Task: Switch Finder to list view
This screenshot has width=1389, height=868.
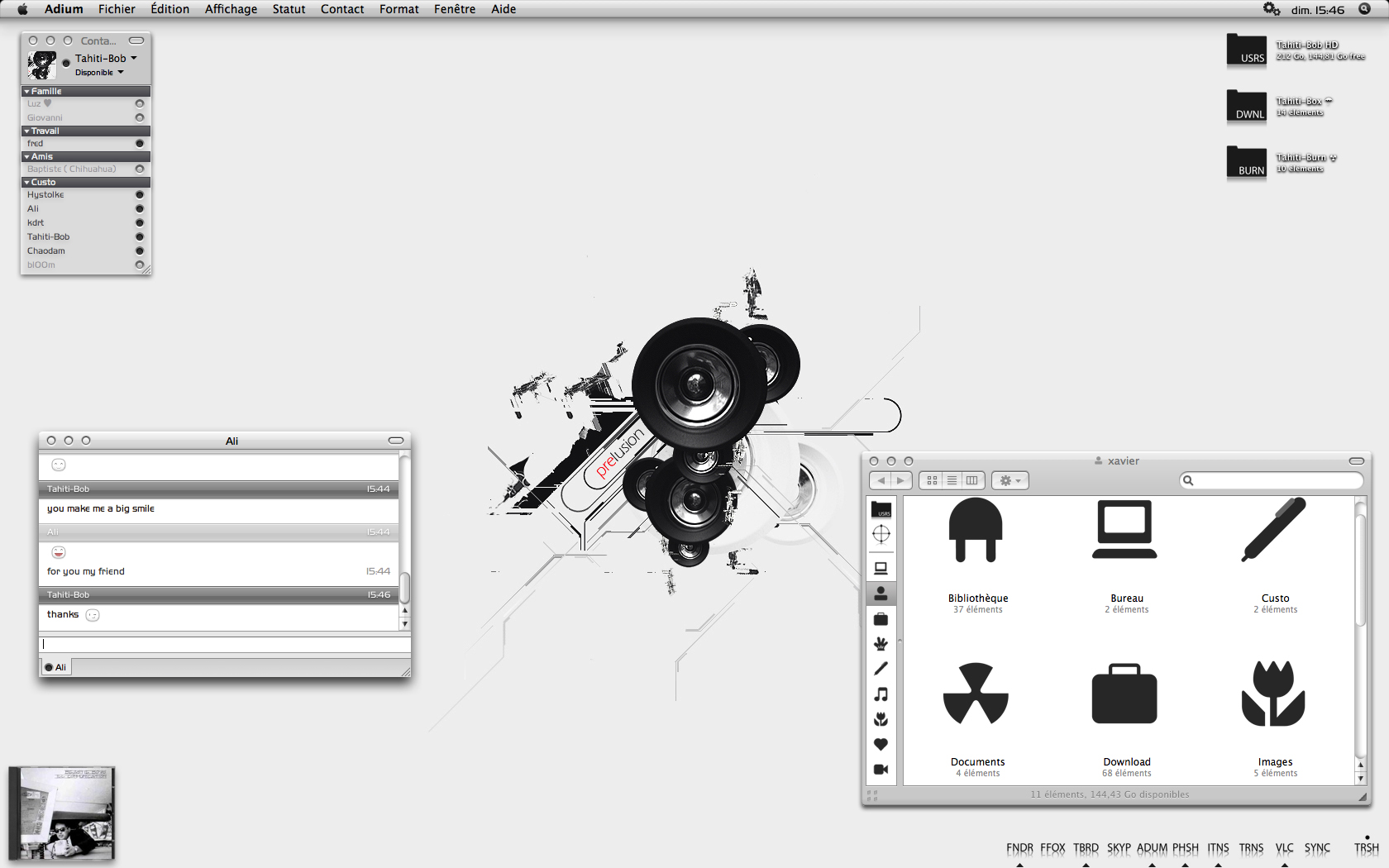Action: [952, 480]
